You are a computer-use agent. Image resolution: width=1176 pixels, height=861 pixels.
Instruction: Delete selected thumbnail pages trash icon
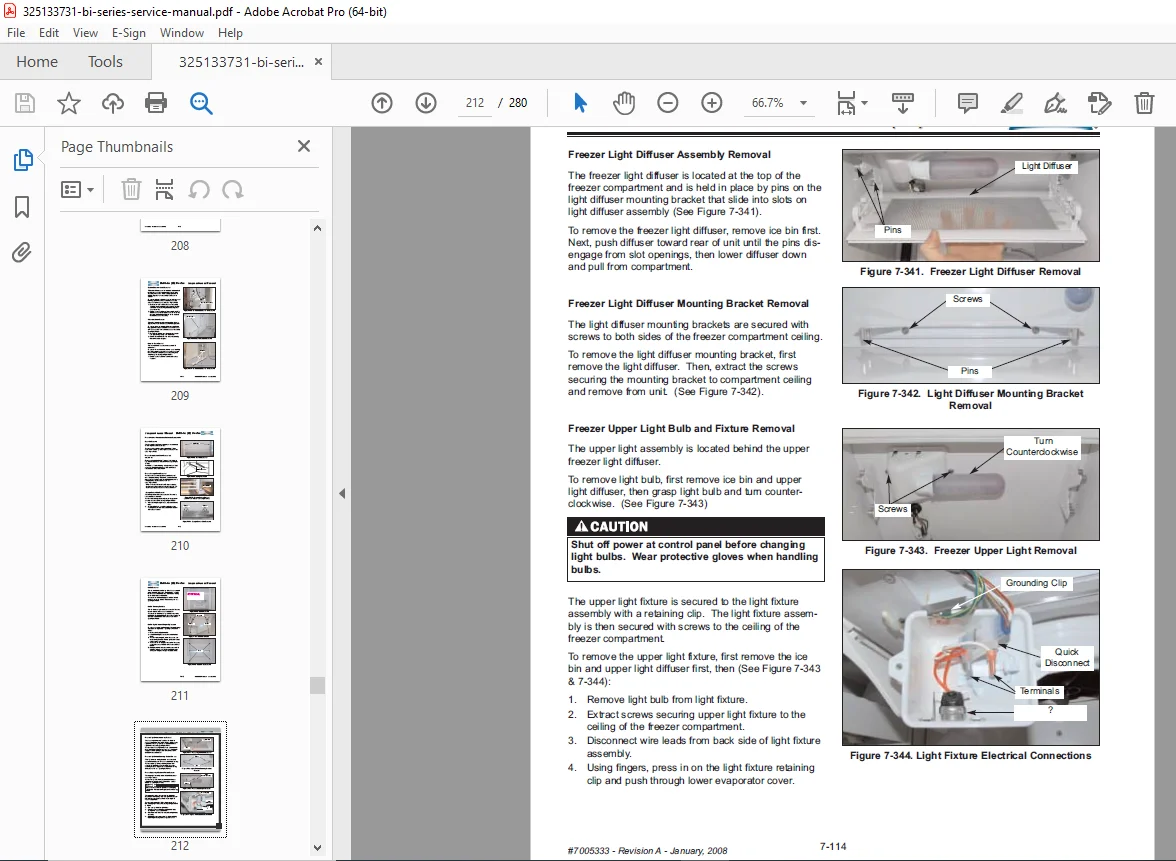pos(131,190)
